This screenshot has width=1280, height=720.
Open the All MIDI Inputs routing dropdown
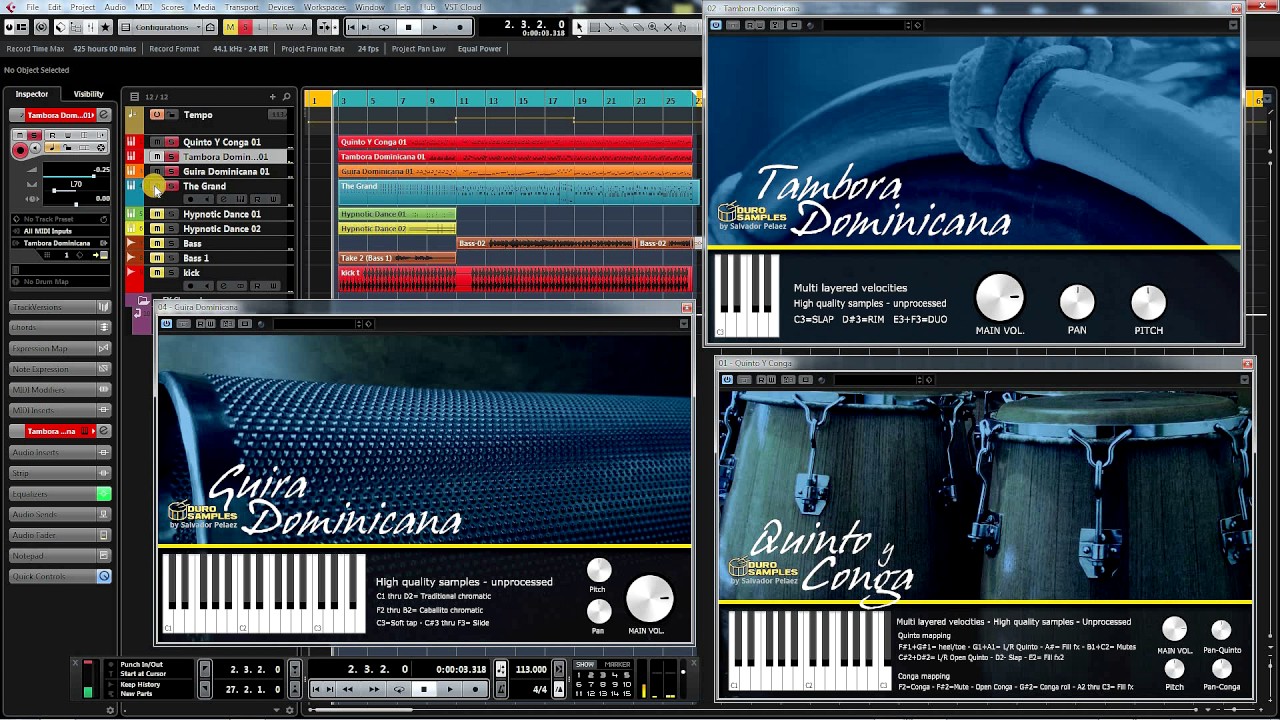click(60, 231)
